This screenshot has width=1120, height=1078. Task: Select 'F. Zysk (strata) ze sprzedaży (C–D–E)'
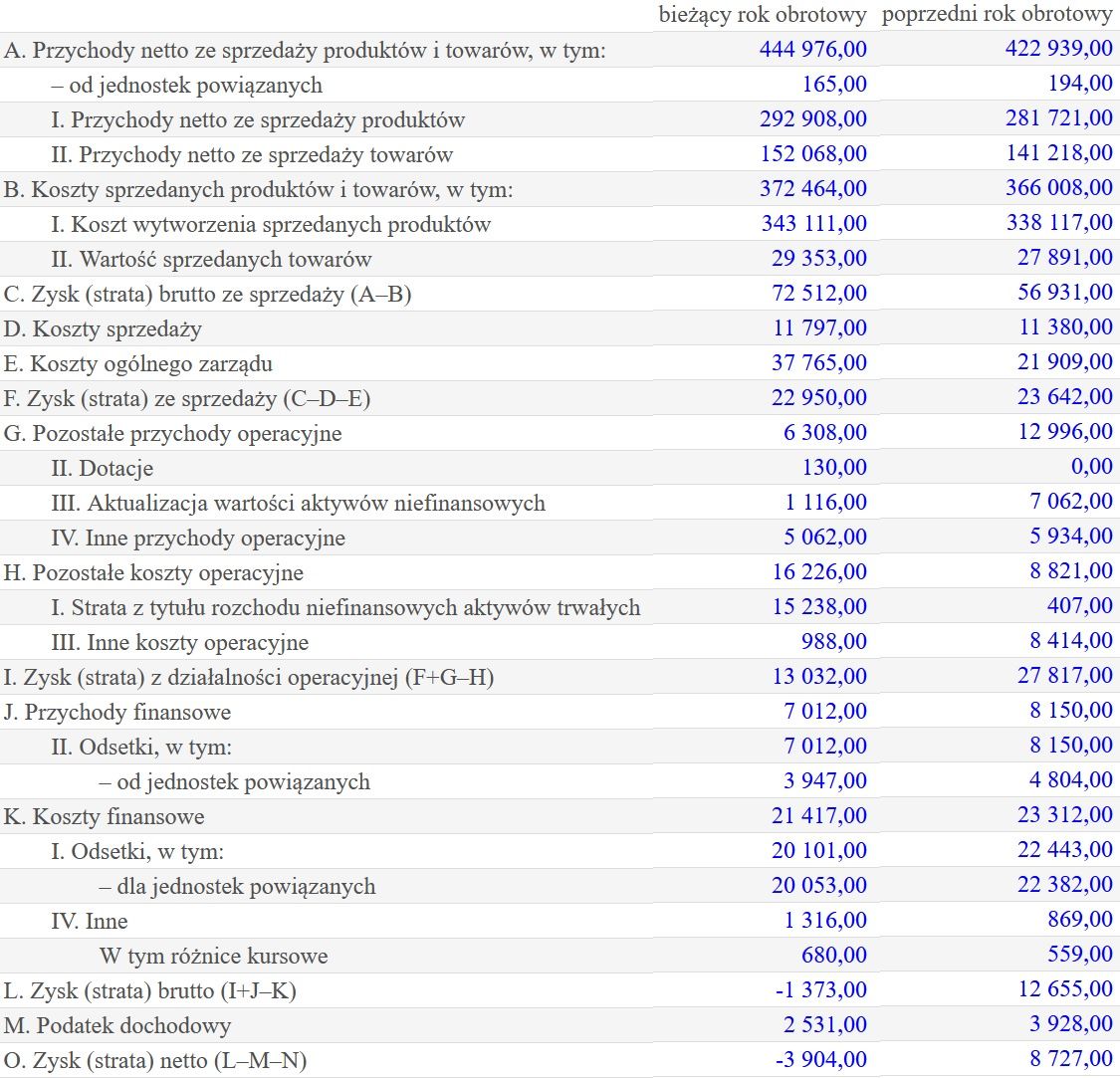(186, 398)
